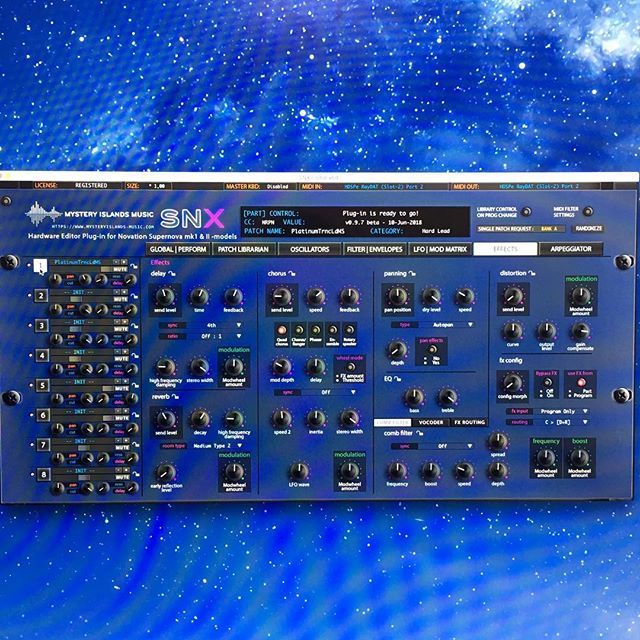Viewport: 640px width, 640px height.
Task: Open delay sync dropdown showing 4th
Action: pos(215,325)
